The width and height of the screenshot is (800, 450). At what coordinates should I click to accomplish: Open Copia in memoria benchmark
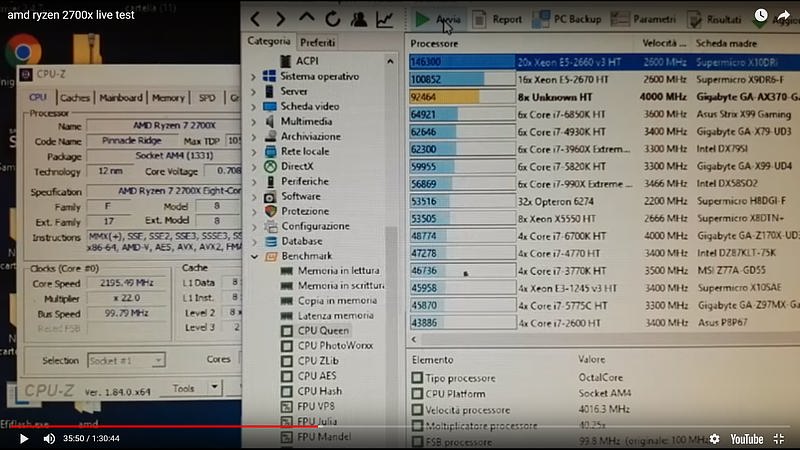point(337,301)
